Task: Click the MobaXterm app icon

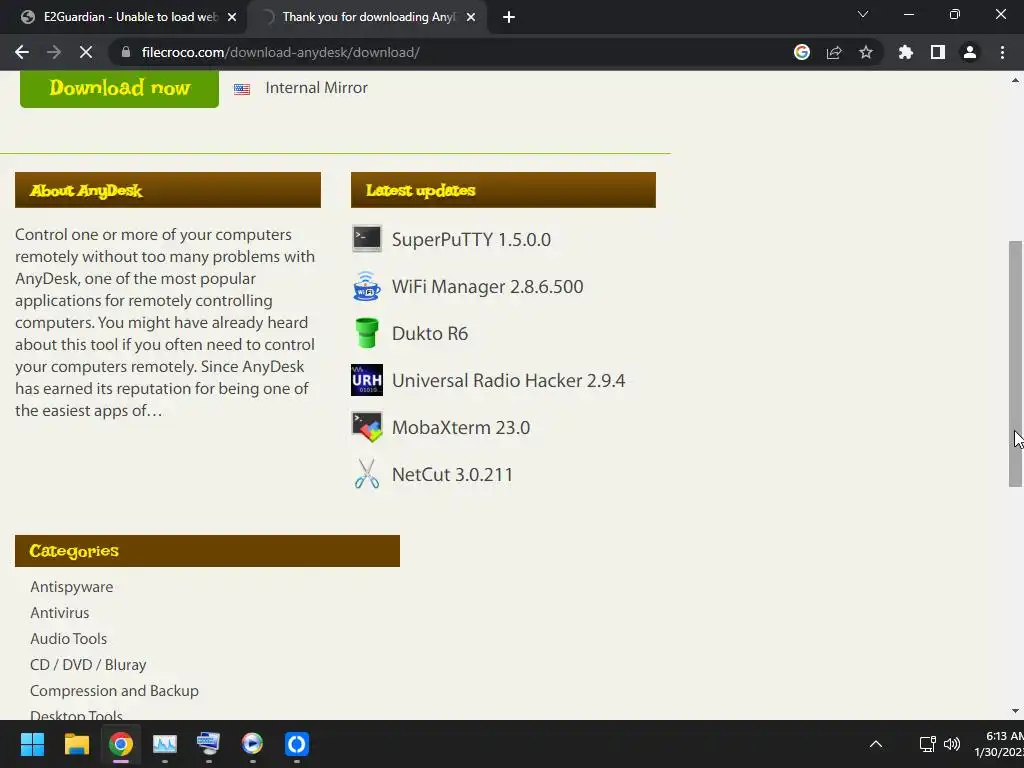Action: point(366,427)
